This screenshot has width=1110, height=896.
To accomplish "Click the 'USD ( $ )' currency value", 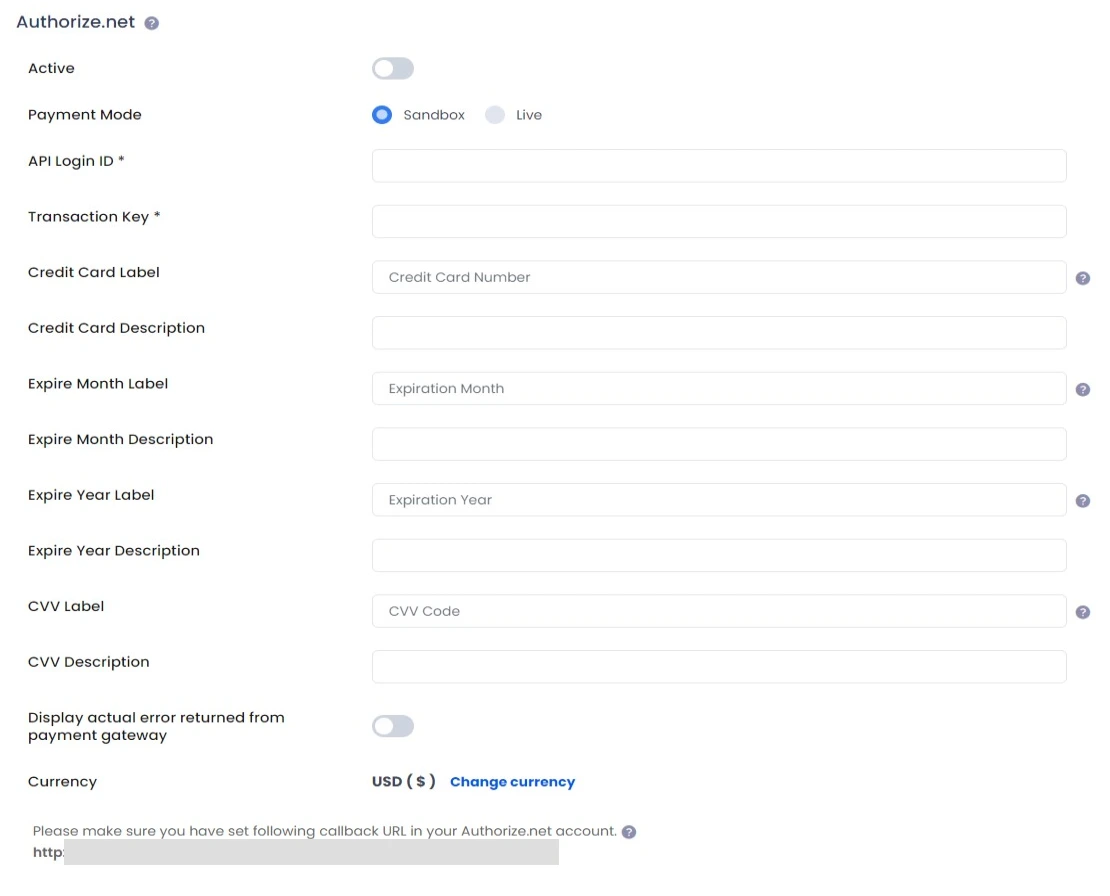I will click(404, 781).
